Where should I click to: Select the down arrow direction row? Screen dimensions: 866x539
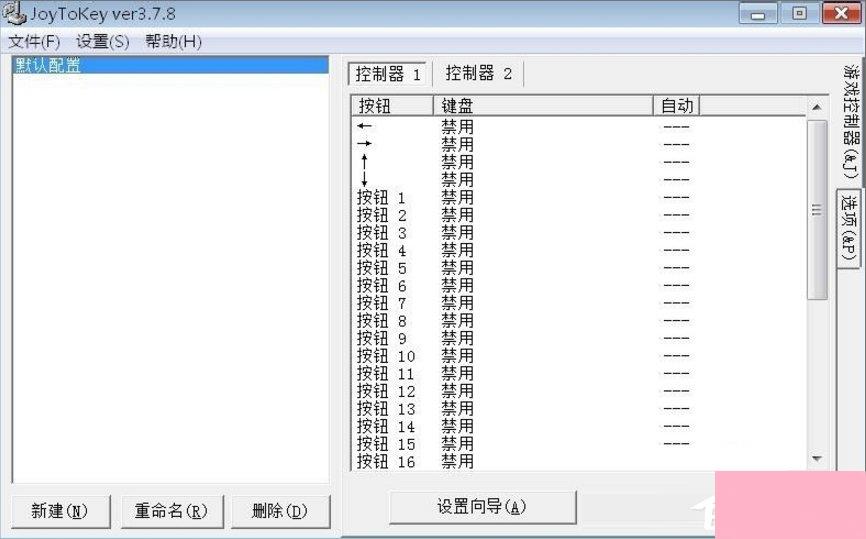578,179
